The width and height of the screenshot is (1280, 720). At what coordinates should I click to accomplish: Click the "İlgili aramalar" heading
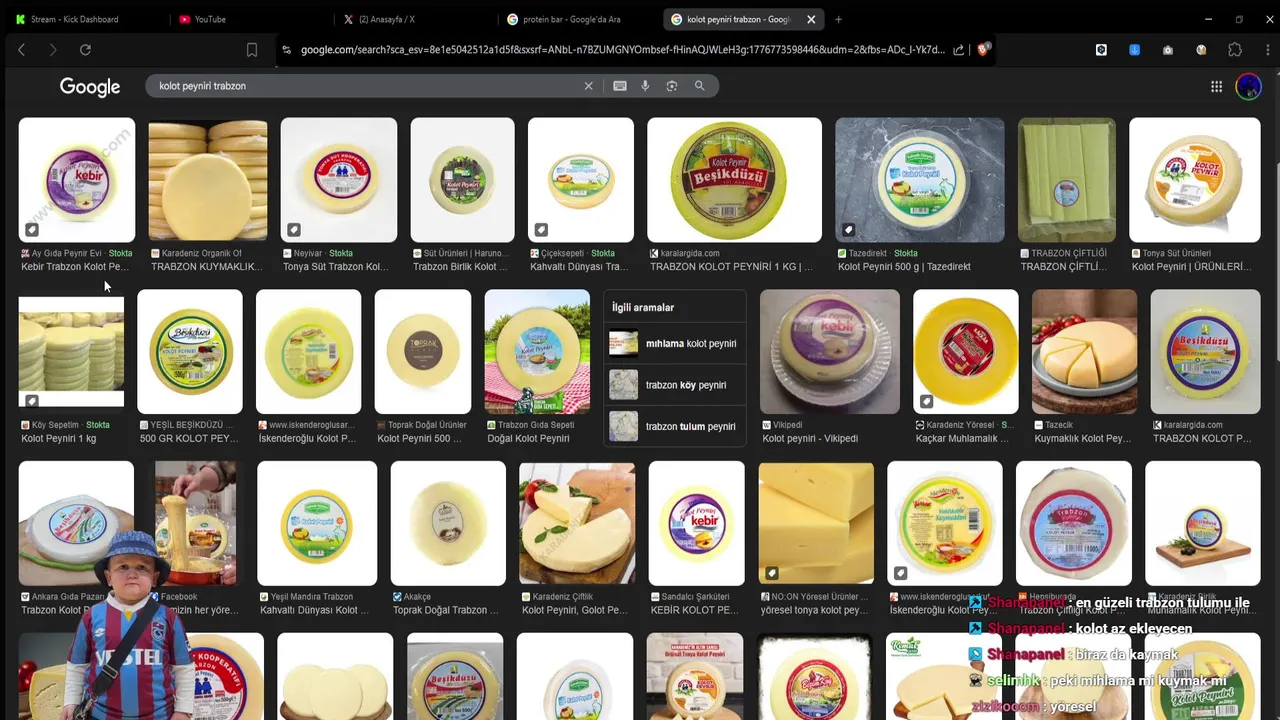643,307
